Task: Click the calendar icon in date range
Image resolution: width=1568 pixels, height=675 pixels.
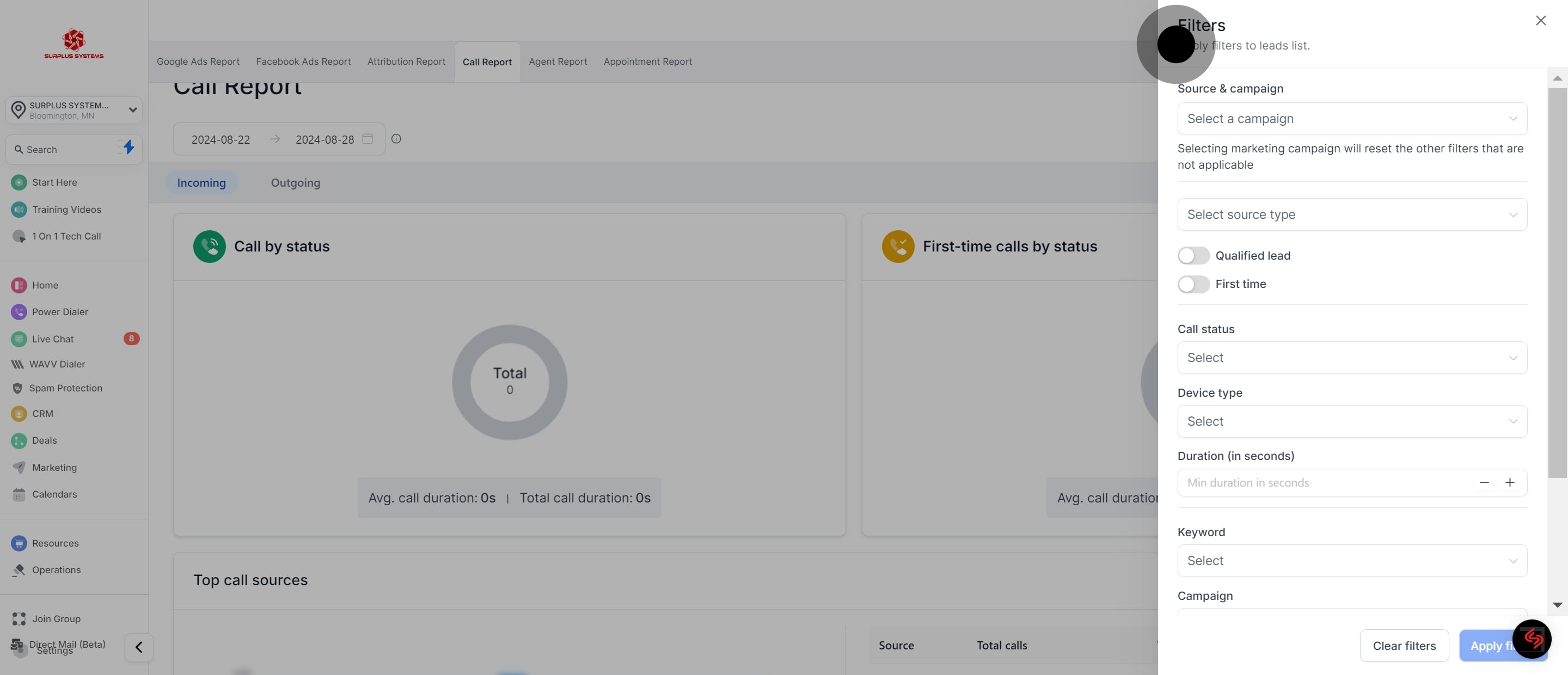Action: tap(367, 139)
